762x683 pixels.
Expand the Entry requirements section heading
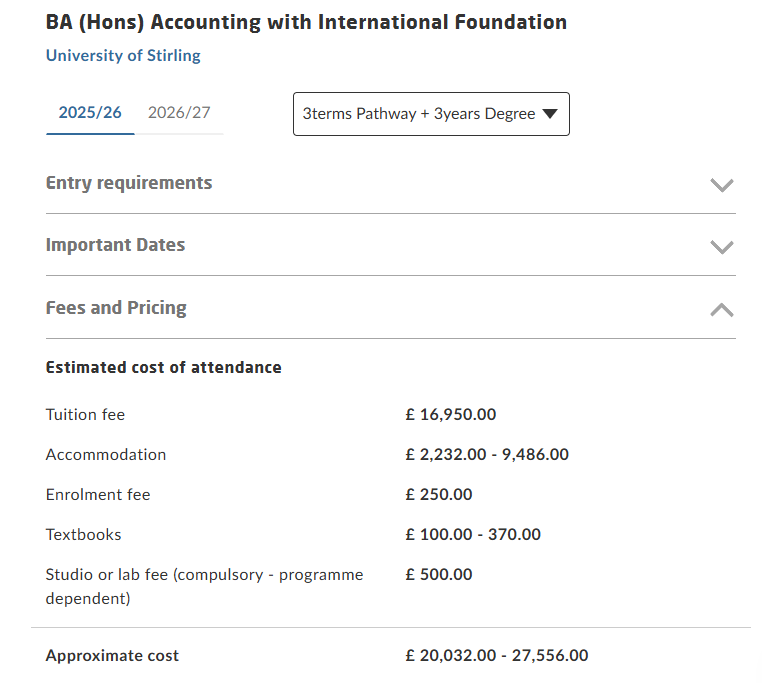pyautogui.click(x=129, y=183)
